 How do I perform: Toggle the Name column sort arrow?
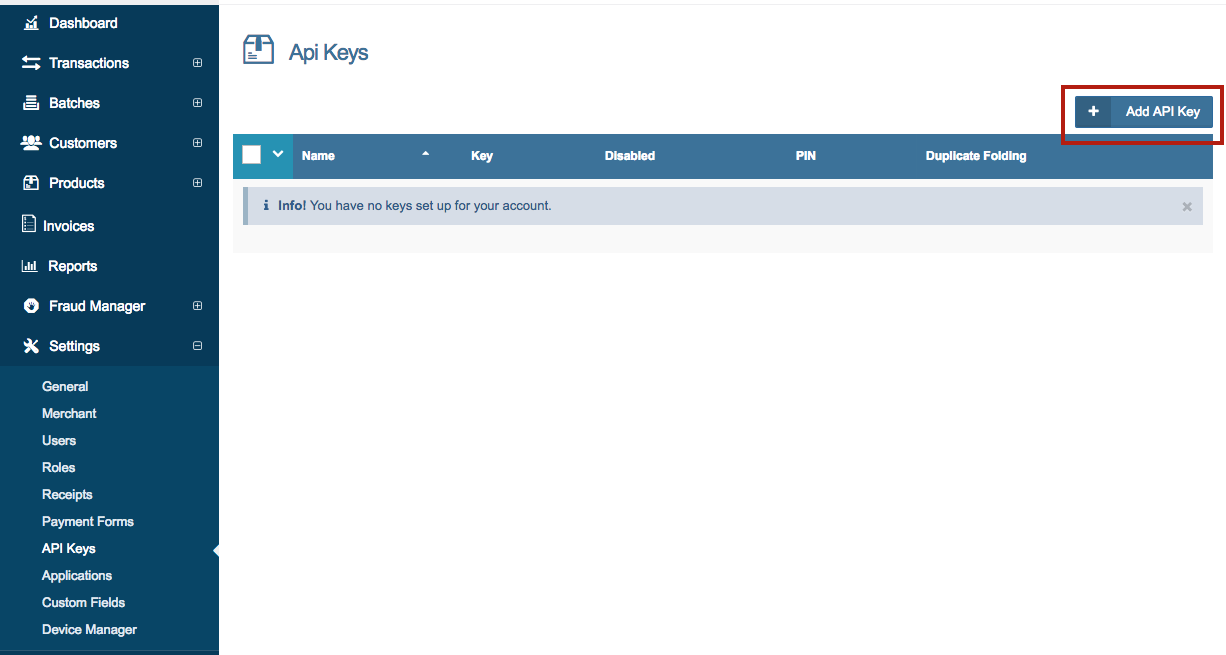pos(425,155)
